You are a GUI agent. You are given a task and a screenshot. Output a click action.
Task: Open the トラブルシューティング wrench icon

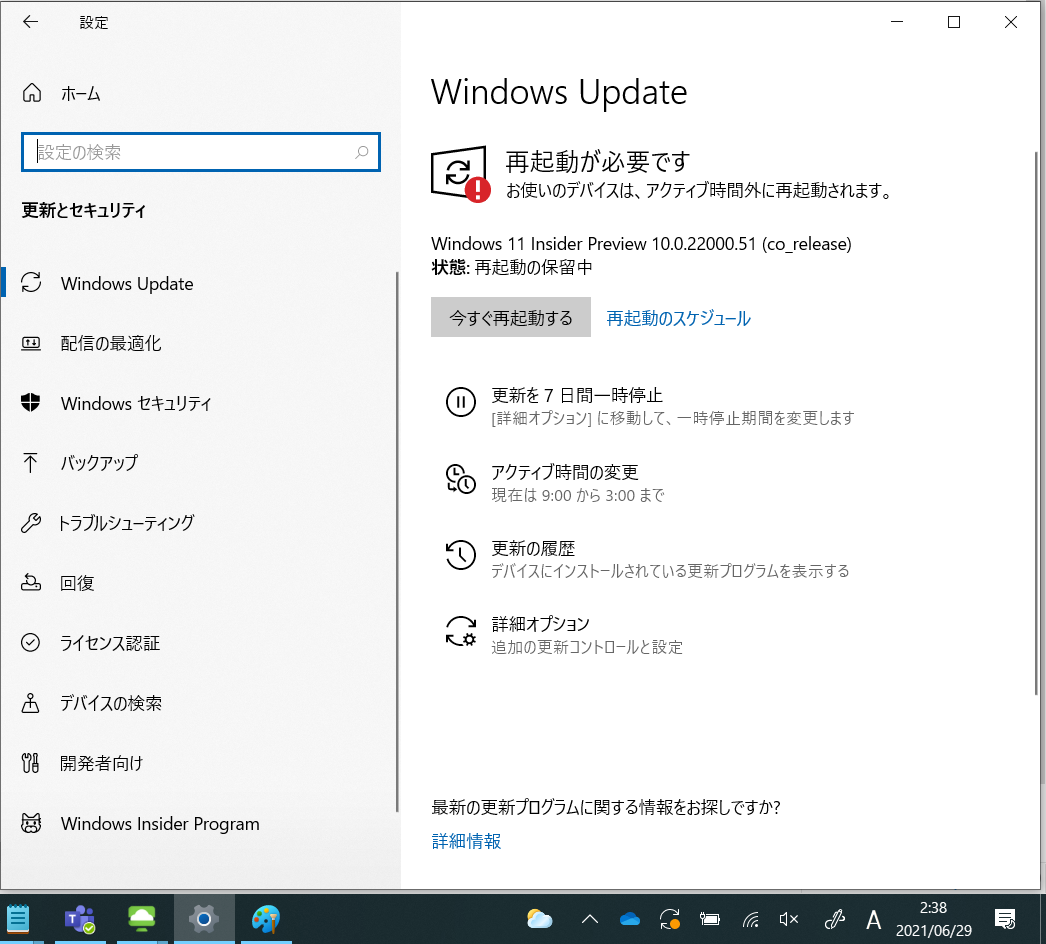point(31,522)
